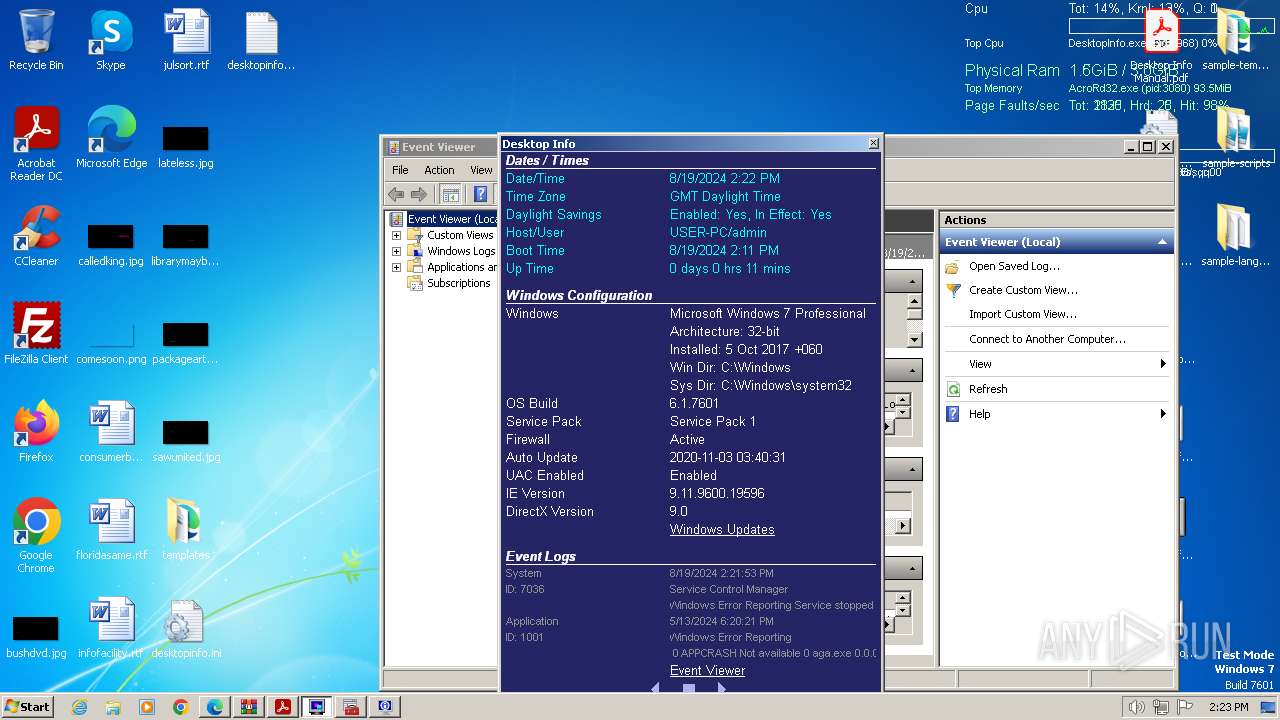The image size is (1280, 720).
Task: Click Forward arrow in Event Viewer toolbar
Action: 418,194
